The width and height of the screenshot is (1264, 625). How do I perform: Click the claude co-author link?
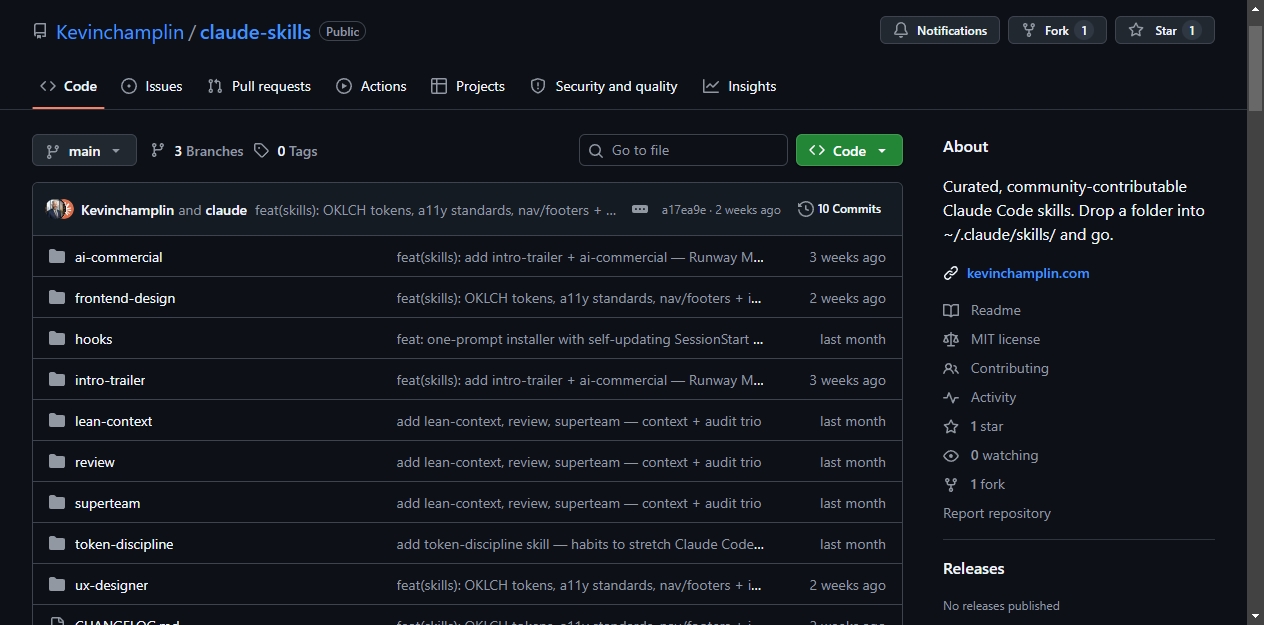tap(226, 210)
